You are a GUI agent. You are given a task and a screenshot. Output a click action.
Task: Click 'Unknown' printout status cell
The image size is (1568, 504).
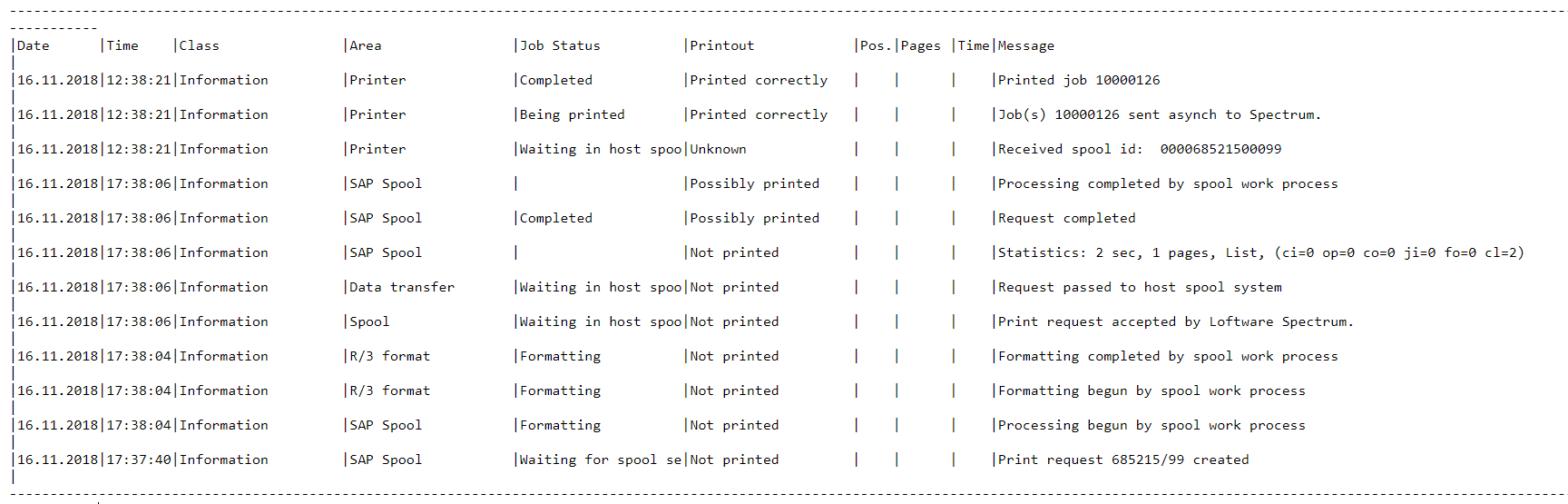[718, 149]
